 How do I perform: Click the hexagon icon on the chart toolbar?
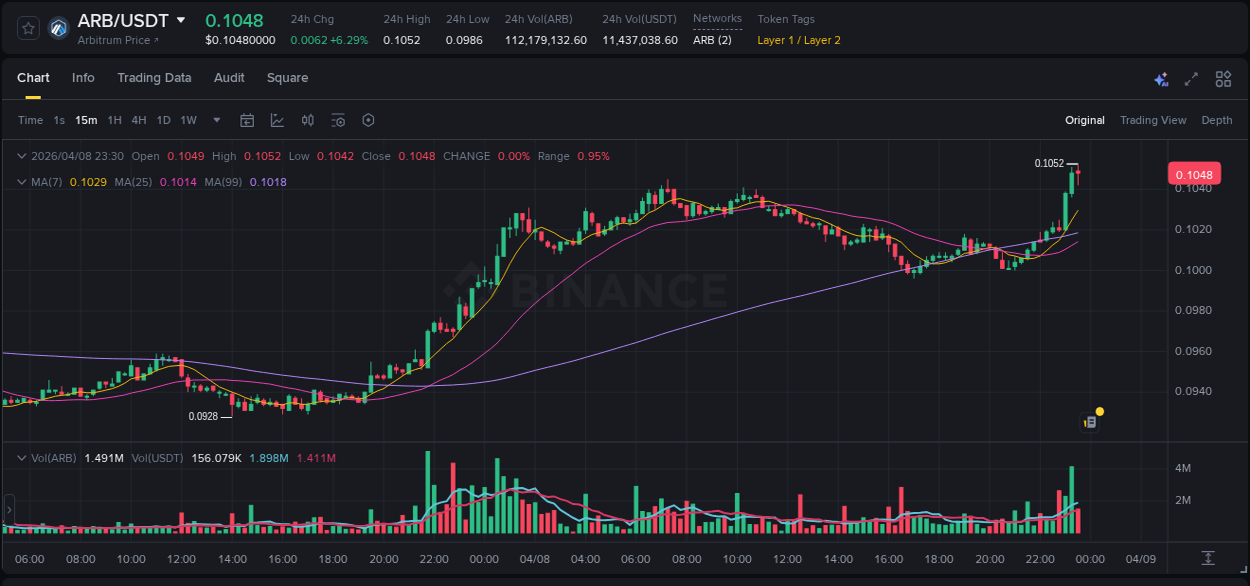pos(368,120)
